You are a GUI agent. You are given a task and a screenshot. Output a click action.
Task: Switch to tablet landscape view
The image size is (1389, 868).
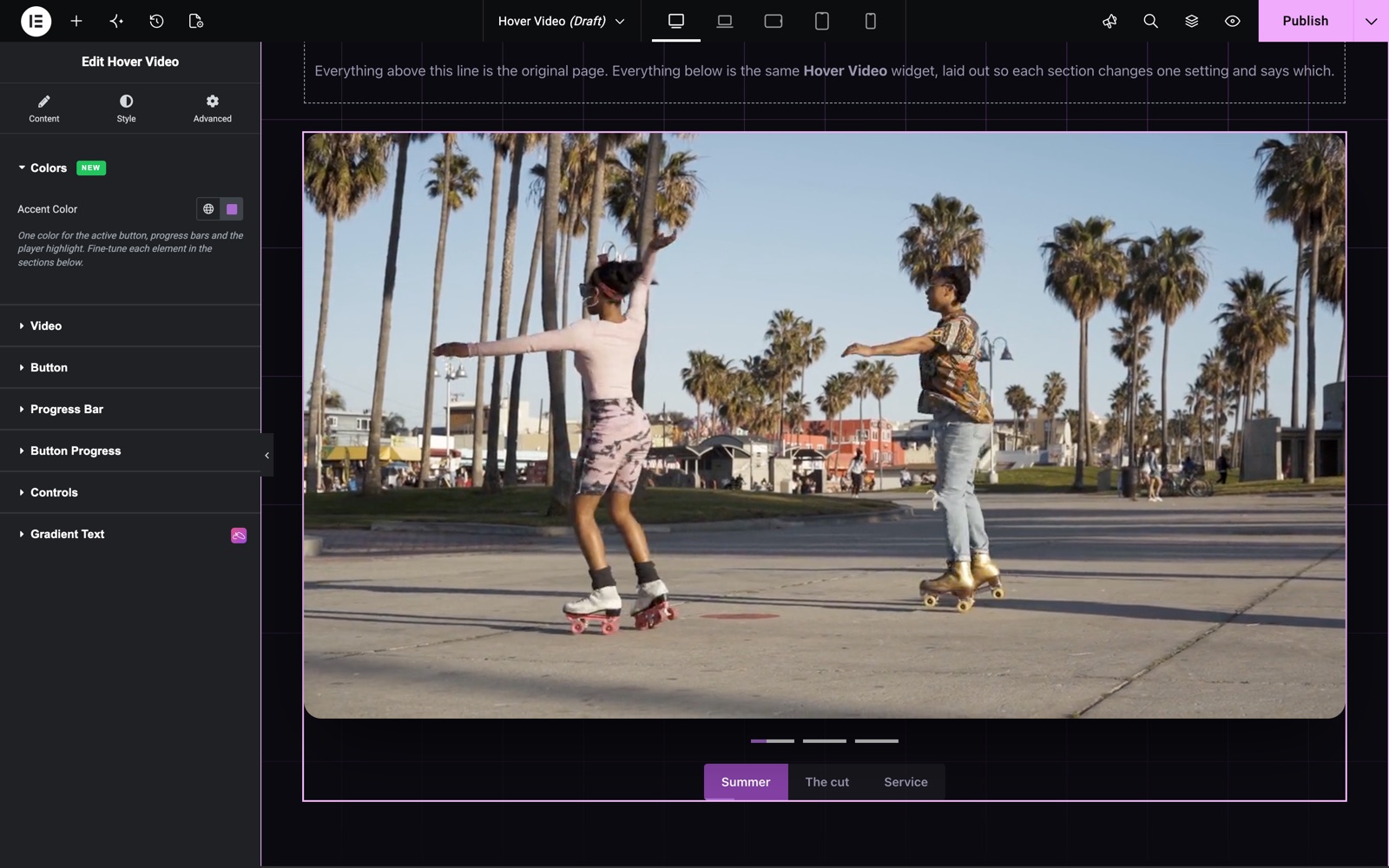(773, 21)
